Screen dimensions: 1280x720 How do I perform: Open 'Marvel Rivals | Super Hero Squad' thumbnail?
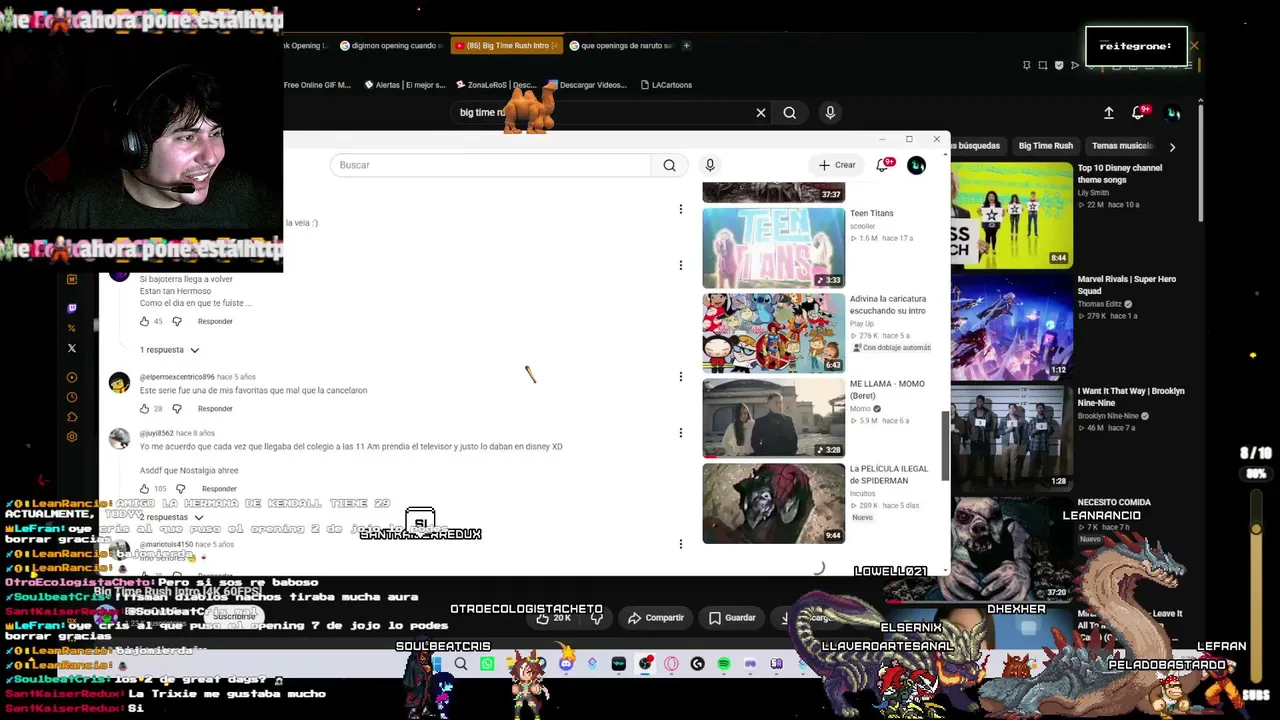point(1011,326)
